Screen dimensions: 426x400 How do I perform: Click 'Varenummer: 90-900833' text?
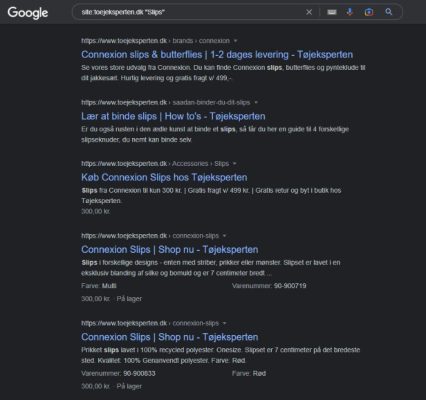point(118,373)
